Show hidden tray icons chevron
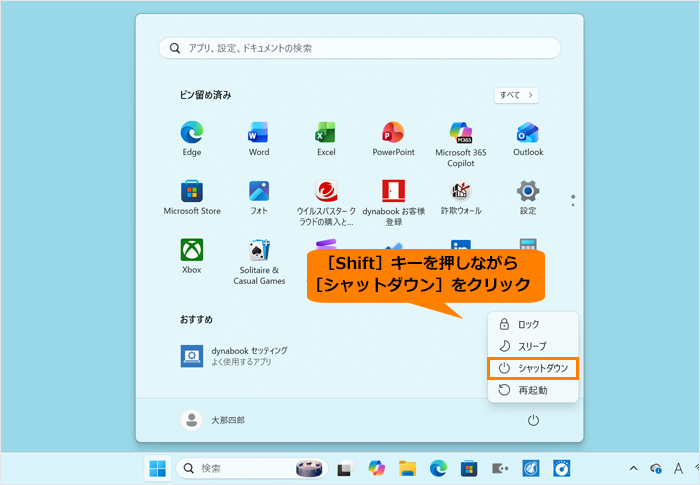Image resolution: width=700 pixels, height=485 pixels. (633, 468)
